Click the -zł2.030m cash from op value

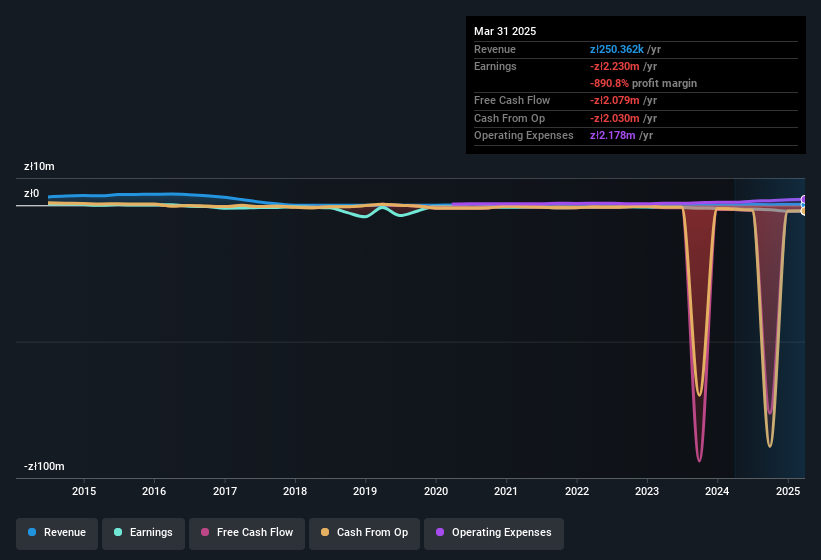(615, 118)
